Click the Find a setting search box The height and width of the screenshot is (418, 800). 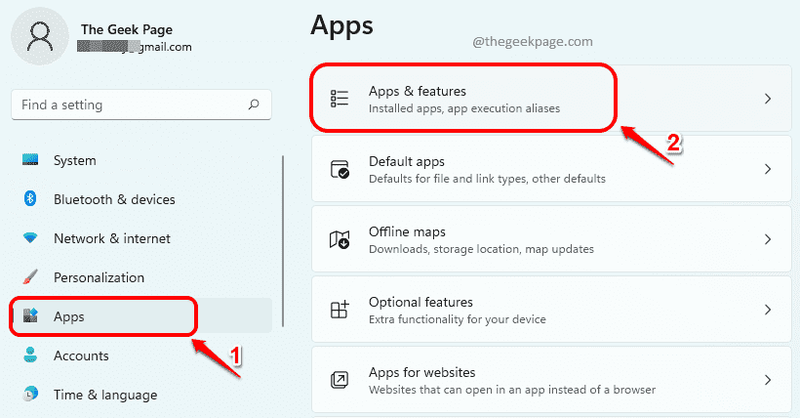(x=141, y=105)
